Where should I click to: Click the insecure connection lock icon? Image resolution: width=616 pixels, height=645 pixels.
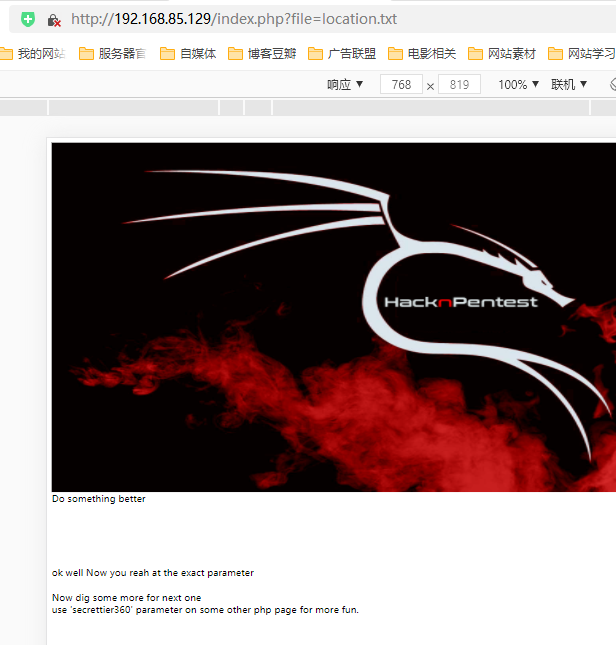click(54, 20)
